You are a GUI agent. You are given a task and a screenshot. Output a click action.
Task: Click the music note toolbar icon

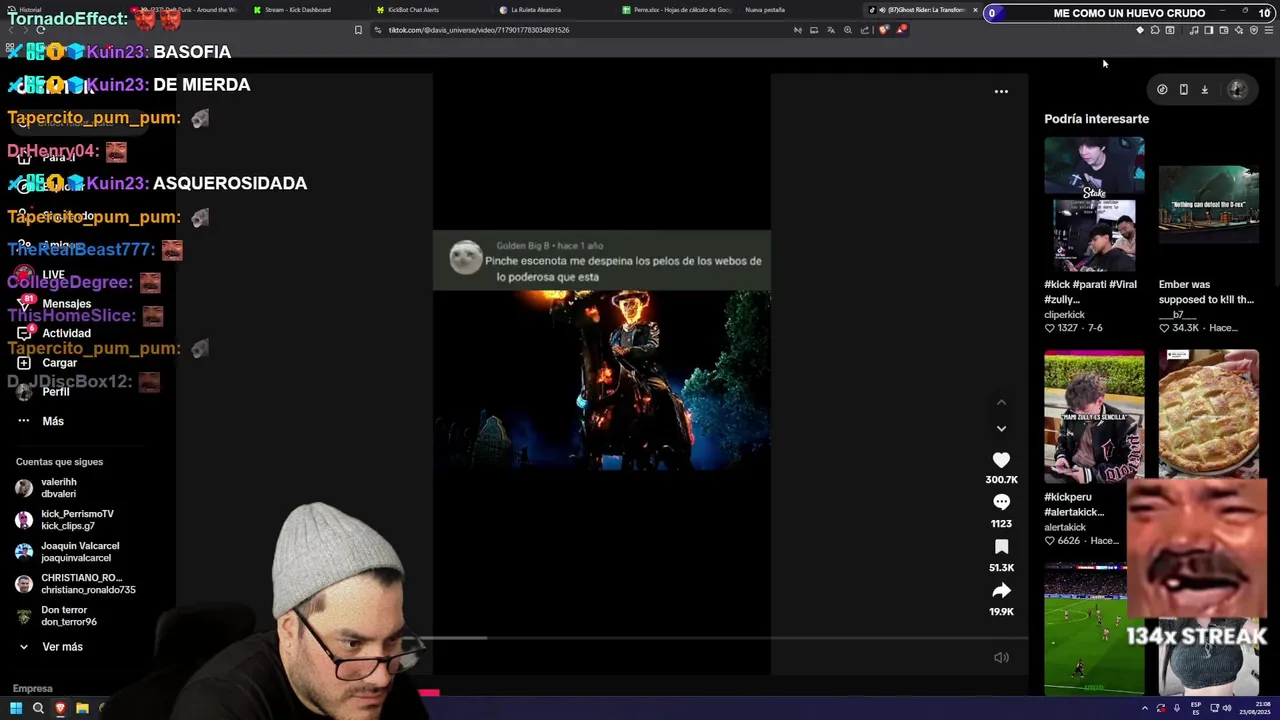[1194, 30]
